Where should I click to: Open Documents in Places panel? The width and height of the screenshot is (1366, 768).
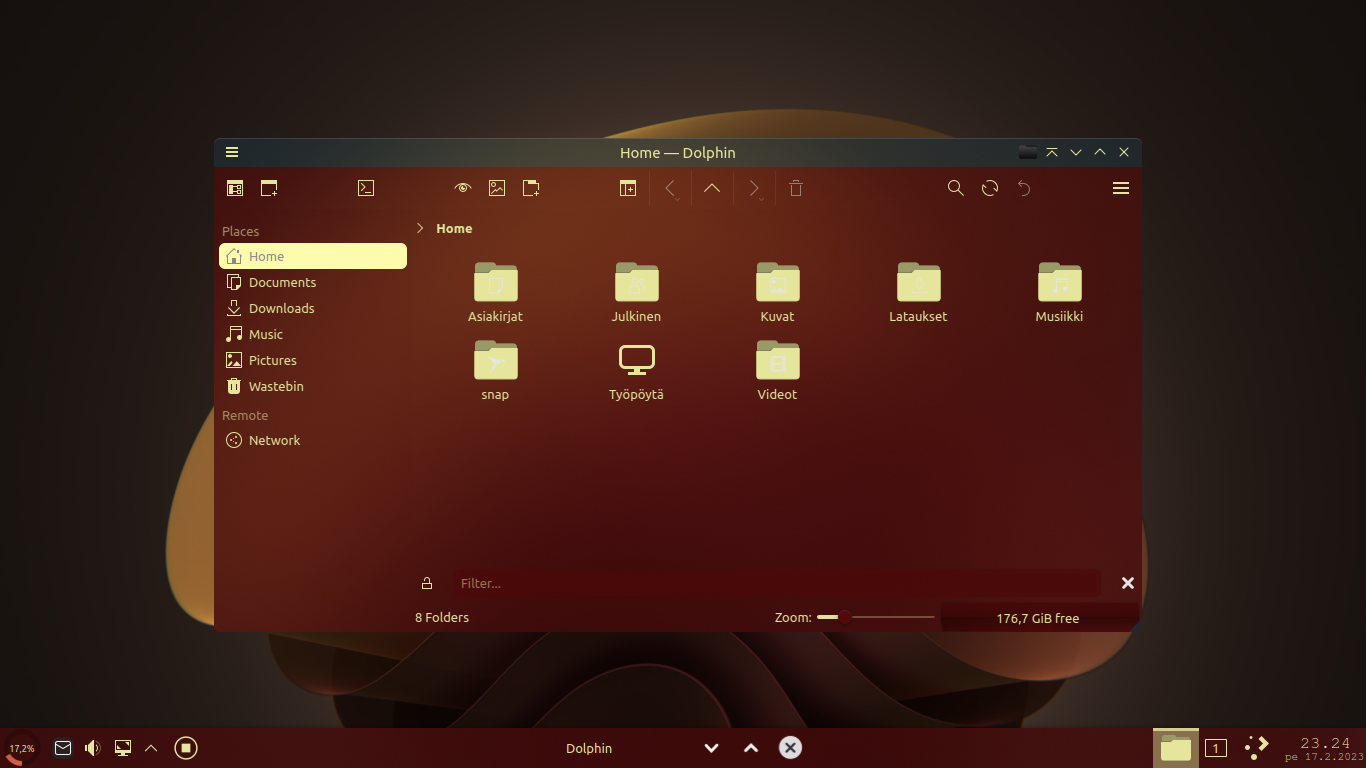tap(313, 282)
